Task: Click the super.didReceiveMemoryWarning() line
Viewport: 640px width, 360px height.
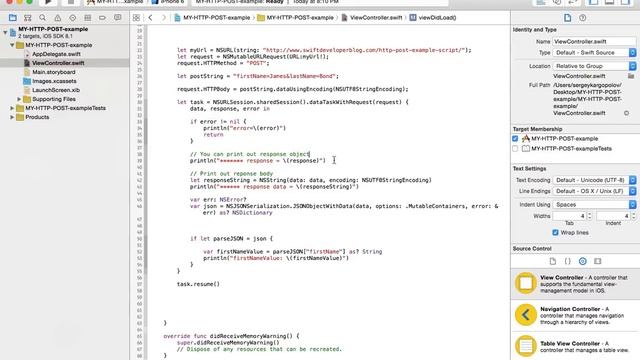Action: tap(228, 343)
